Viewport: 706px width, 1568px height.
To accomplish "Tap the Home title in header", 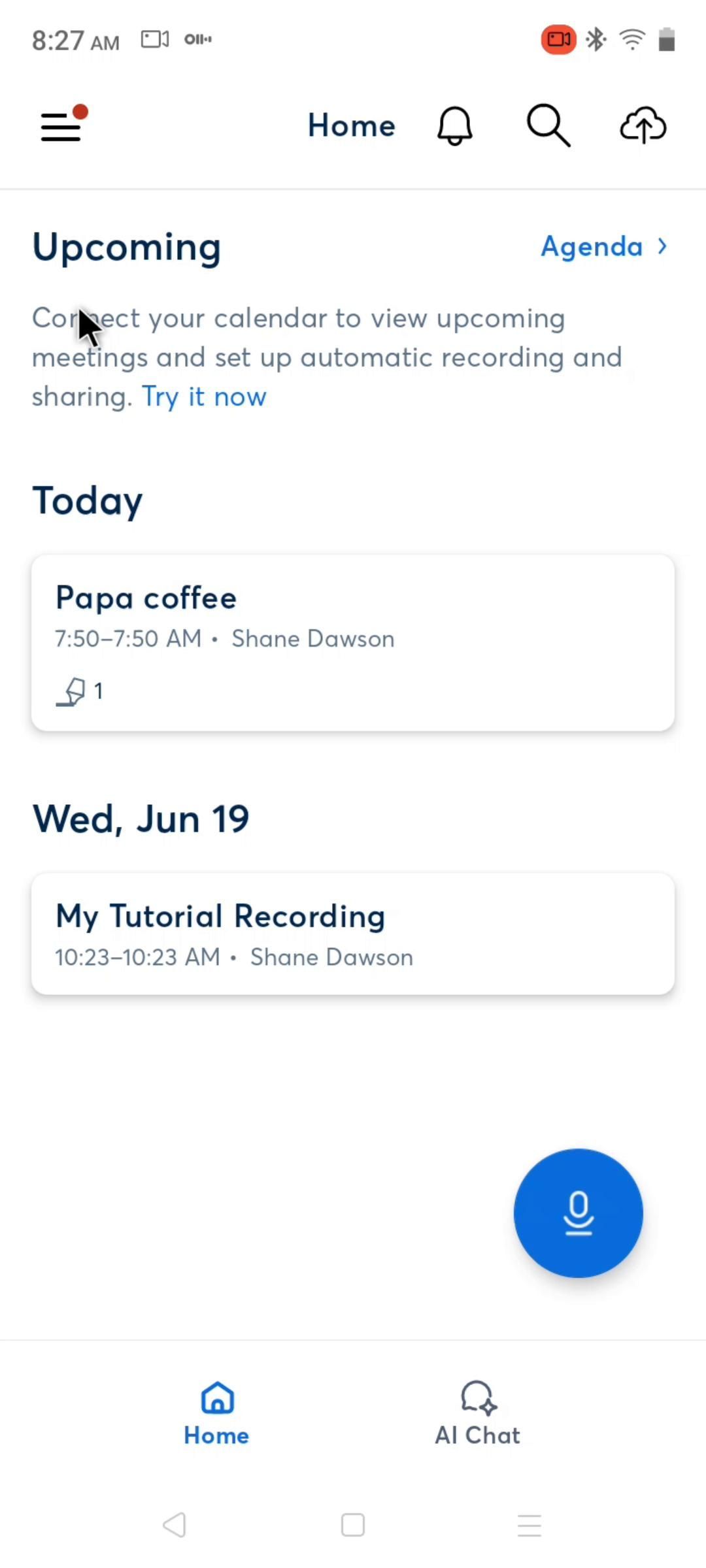I will click(352, 125).
